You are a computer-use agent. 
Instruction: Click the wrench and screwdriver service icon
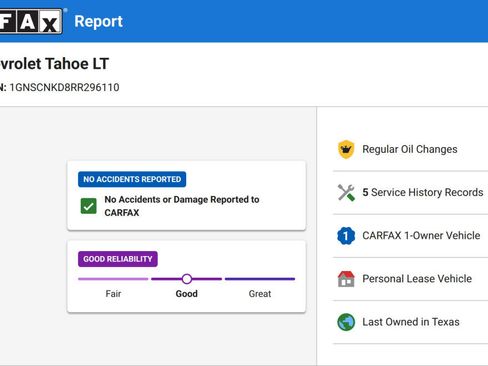(346, 192)
